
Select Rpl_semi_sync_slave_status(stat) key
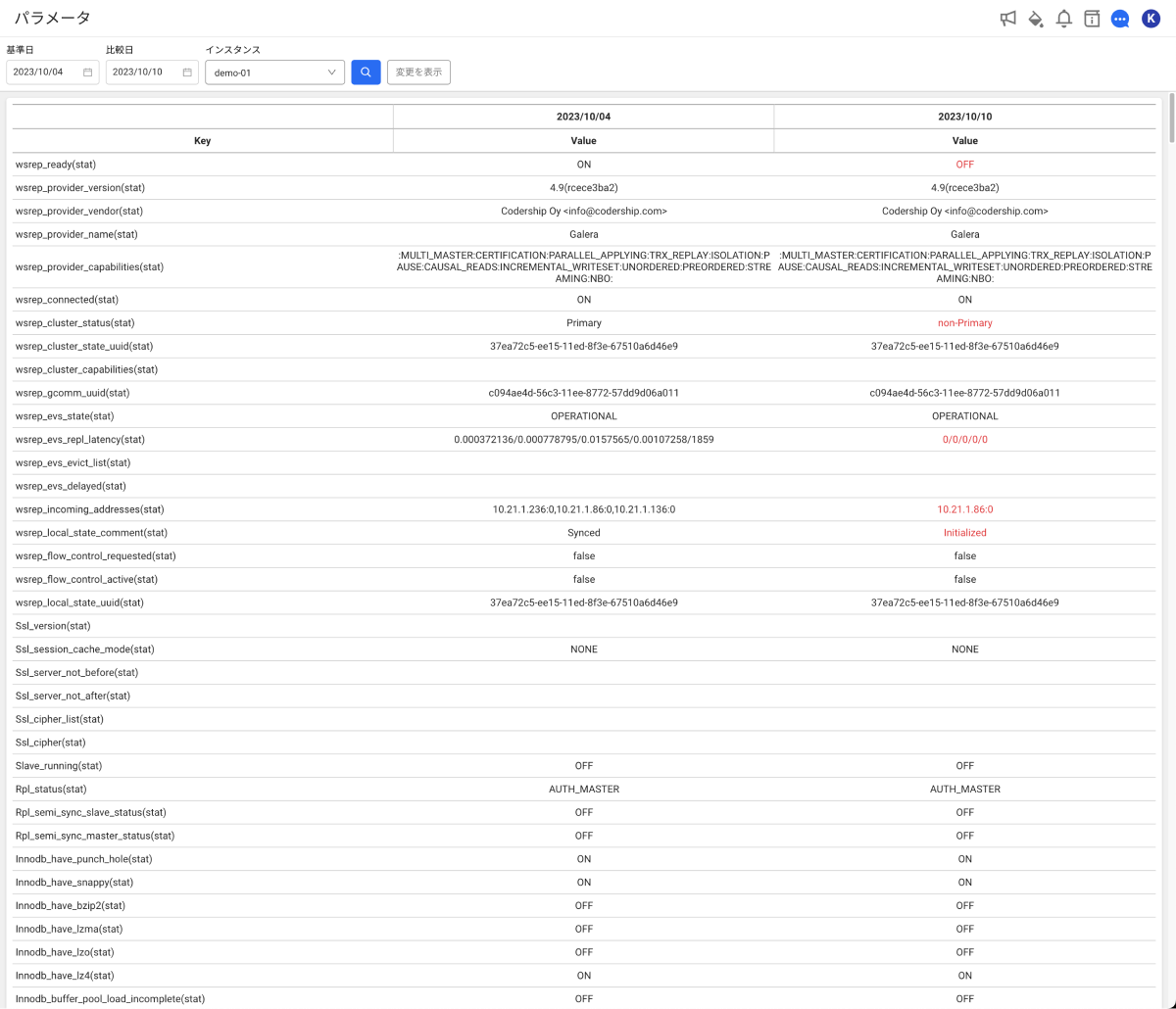tap(91, 813)
